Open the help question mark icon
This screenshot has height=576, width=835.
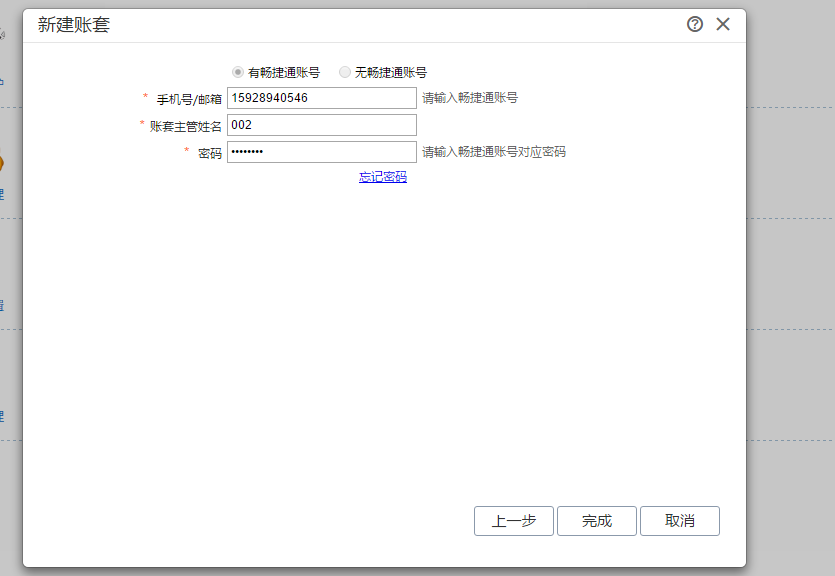694,24
